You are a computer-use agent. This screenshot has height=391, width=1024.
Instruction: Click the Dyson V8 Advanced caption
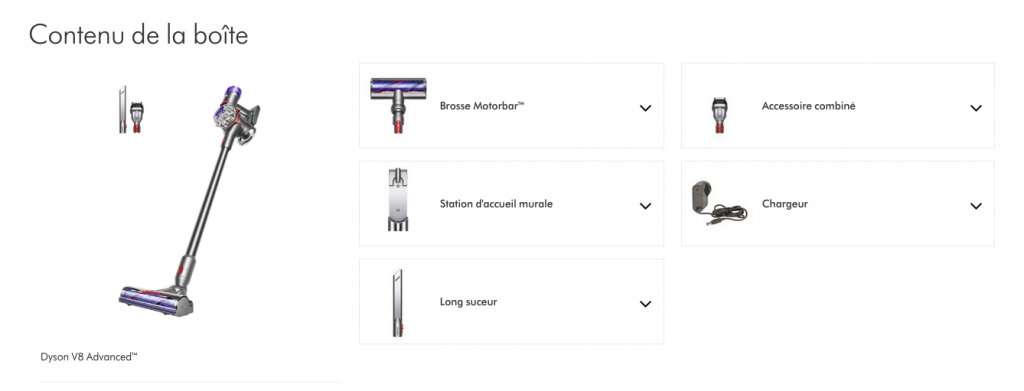coord(89,357)
